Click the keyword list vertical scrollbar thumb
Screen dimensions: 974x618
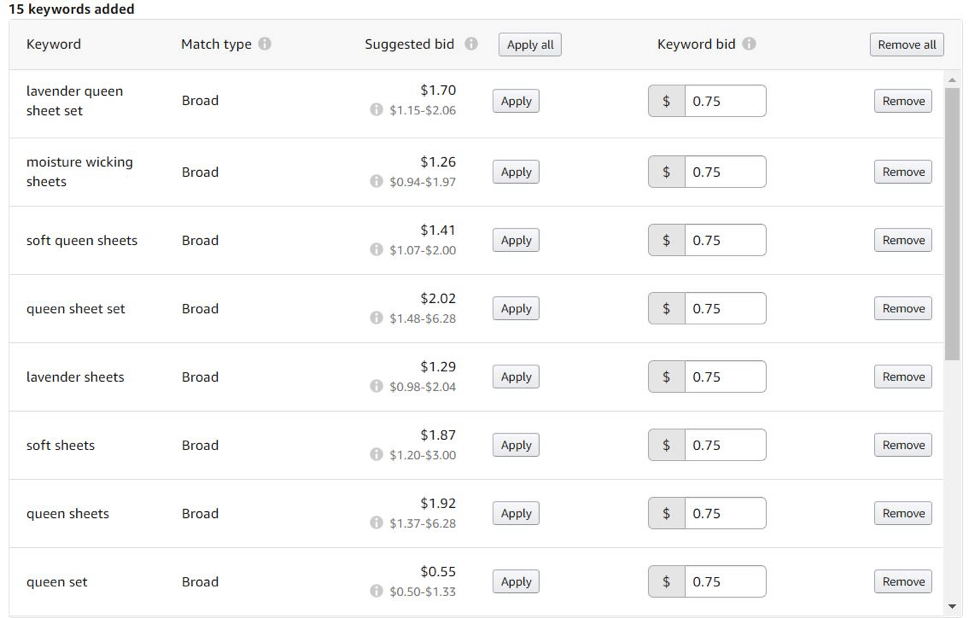tap(952, 224)
